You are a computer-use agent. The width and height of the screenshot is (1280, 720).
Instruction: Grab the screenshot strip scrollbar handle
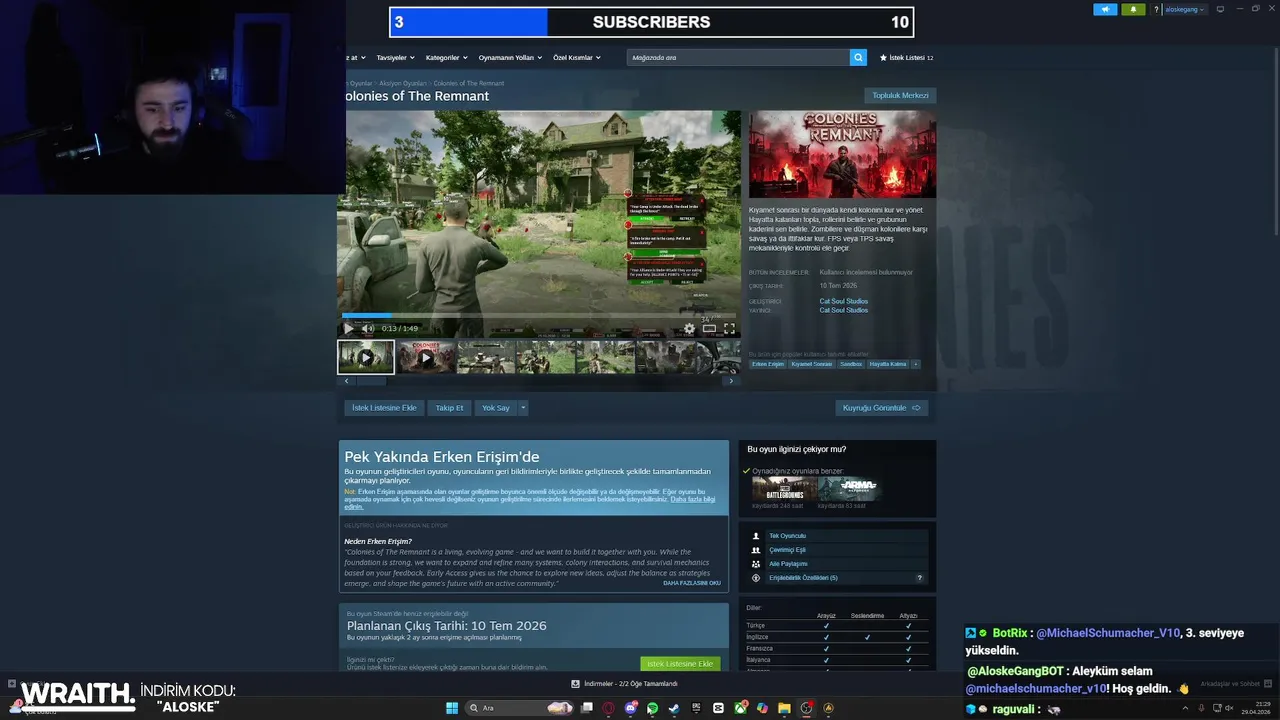372,381
